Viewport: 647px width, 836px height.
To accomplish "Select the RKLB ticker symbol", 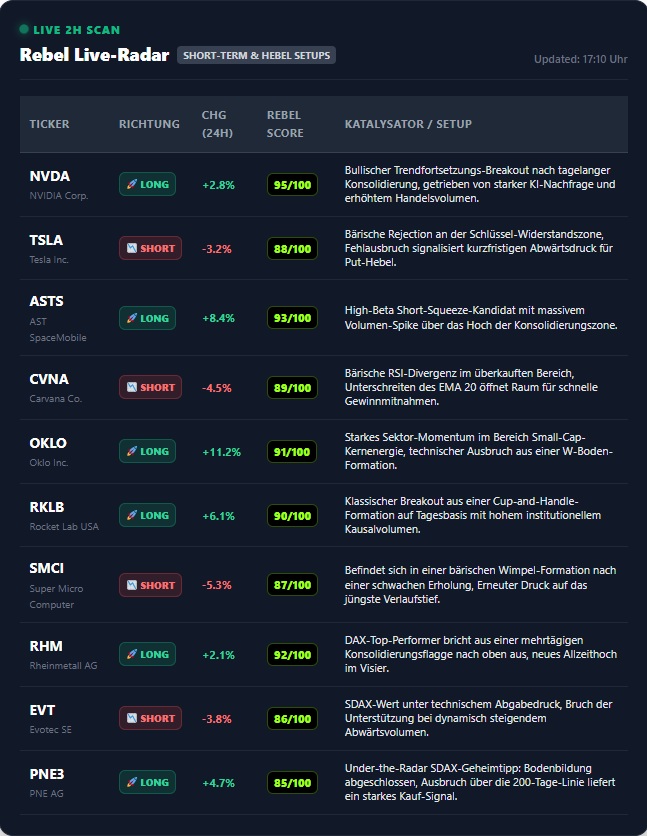I will point(47,507).
